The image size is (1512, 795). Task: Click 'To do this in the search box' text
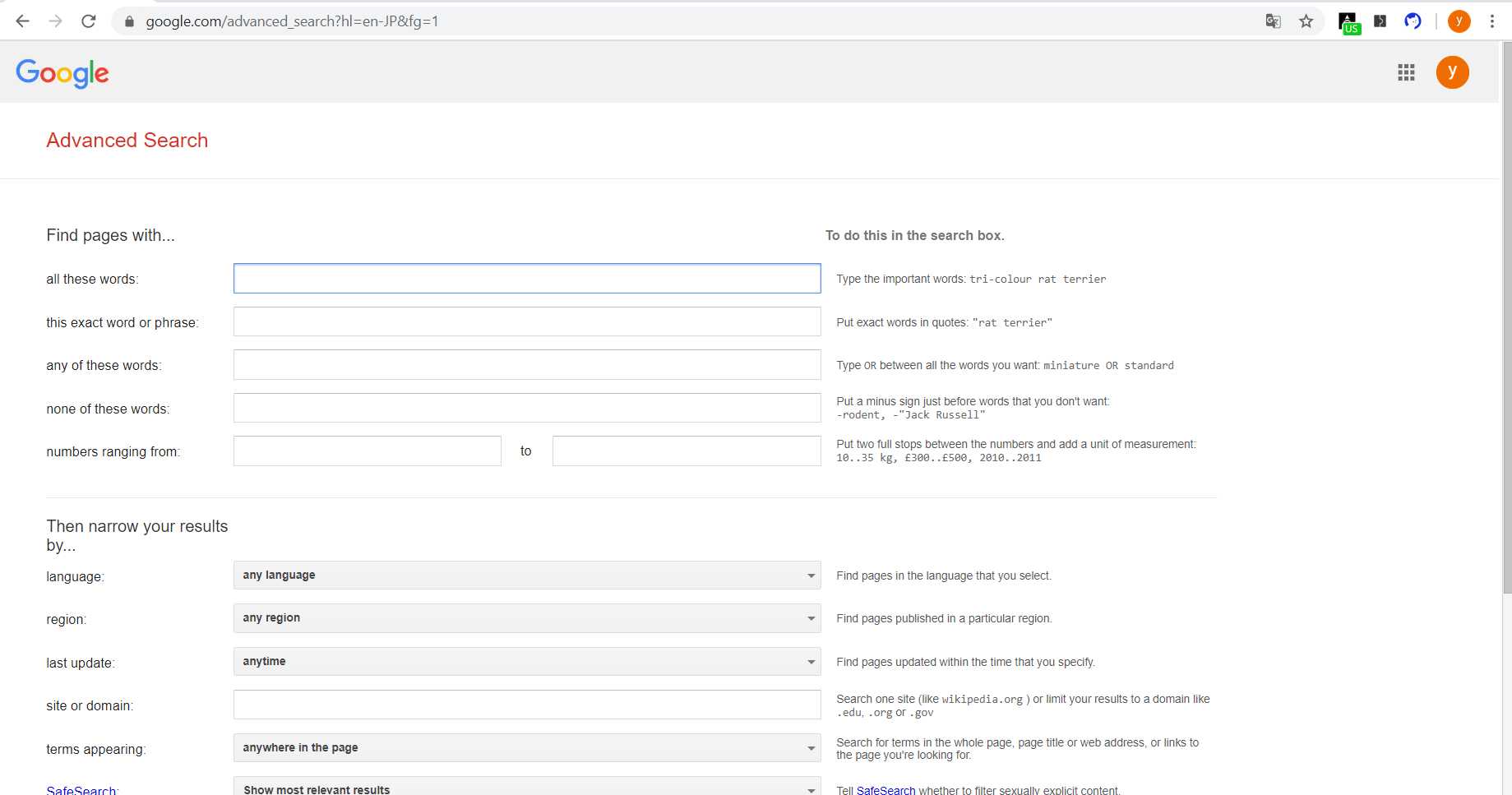tap(915, 236)
